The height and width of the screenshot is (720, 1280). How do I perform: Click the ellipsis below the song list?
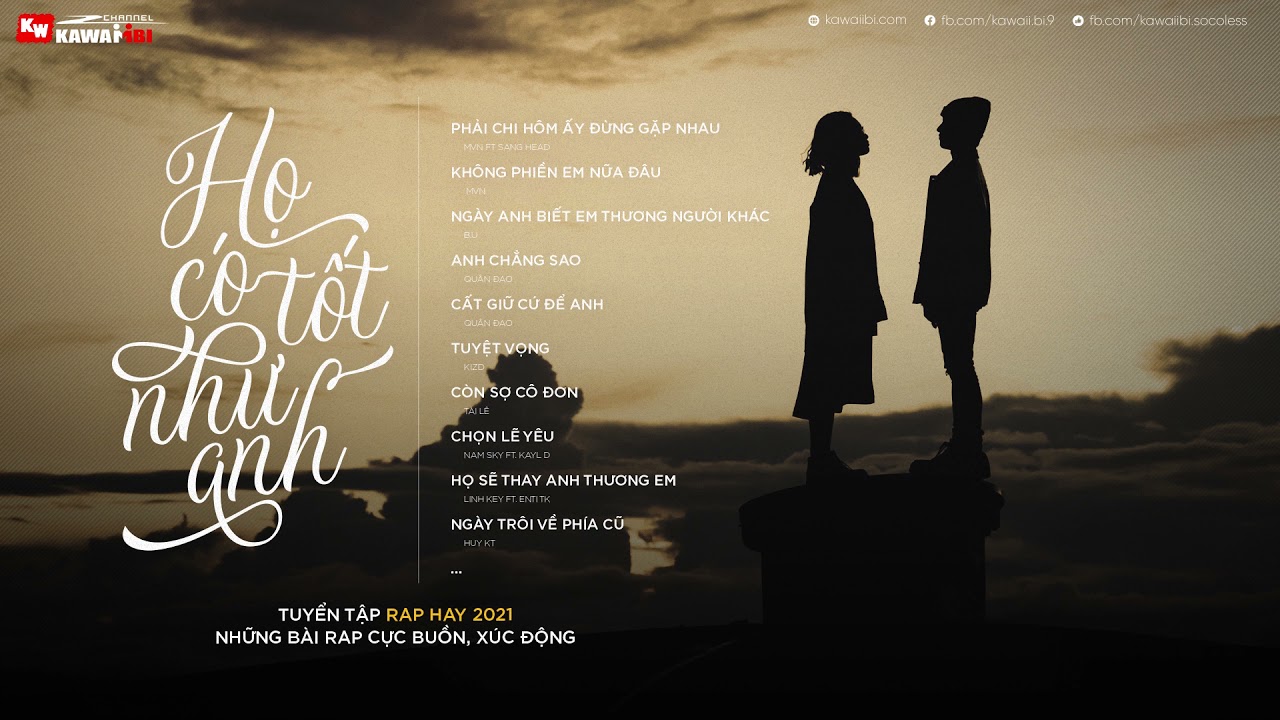click(x=456, y=571)
